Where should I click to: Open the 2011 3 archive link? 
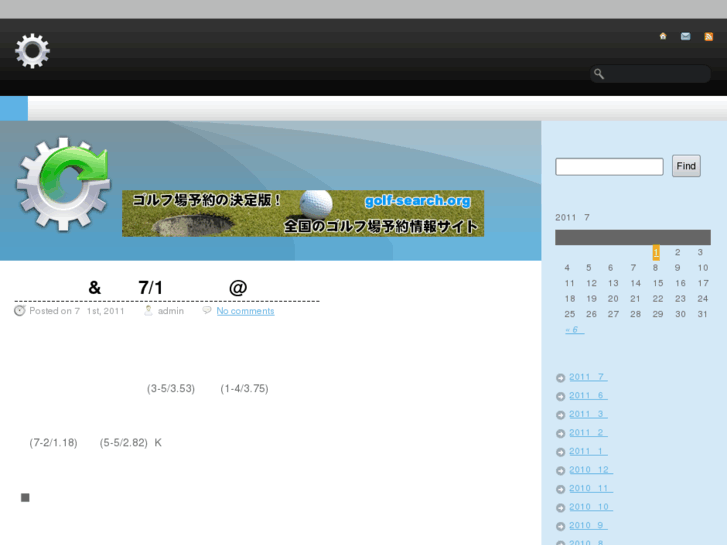(x=588, y=414)
